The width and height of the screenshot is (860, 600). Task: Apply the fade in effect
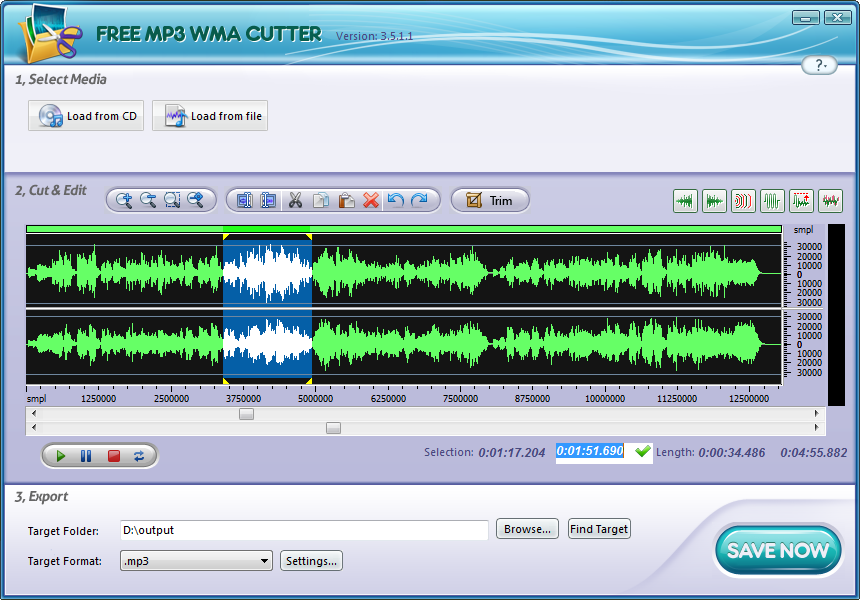click(x=685, y=201)
